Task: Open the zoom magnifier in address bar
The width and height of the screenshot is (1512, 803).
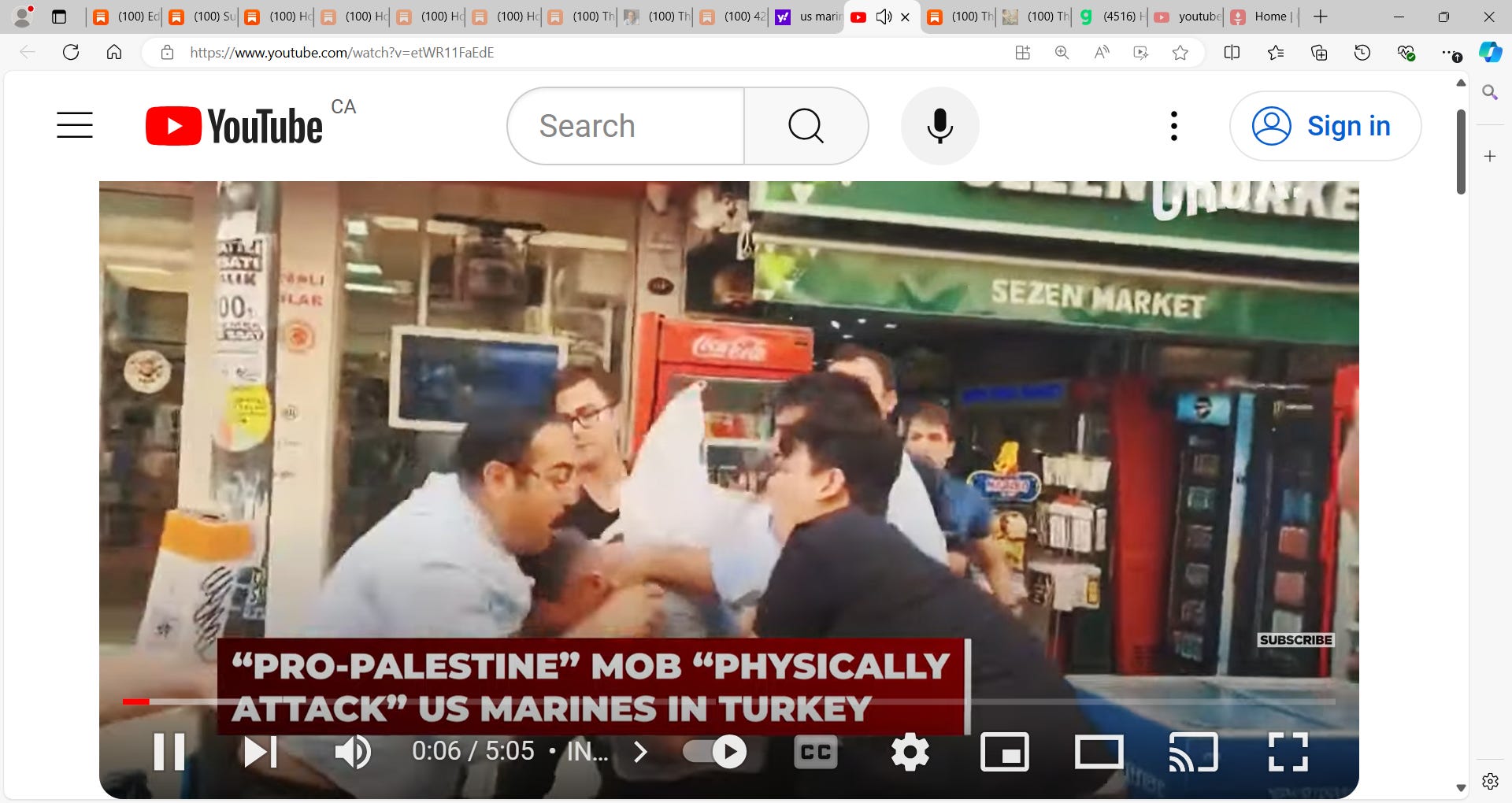Action: 1062,53
